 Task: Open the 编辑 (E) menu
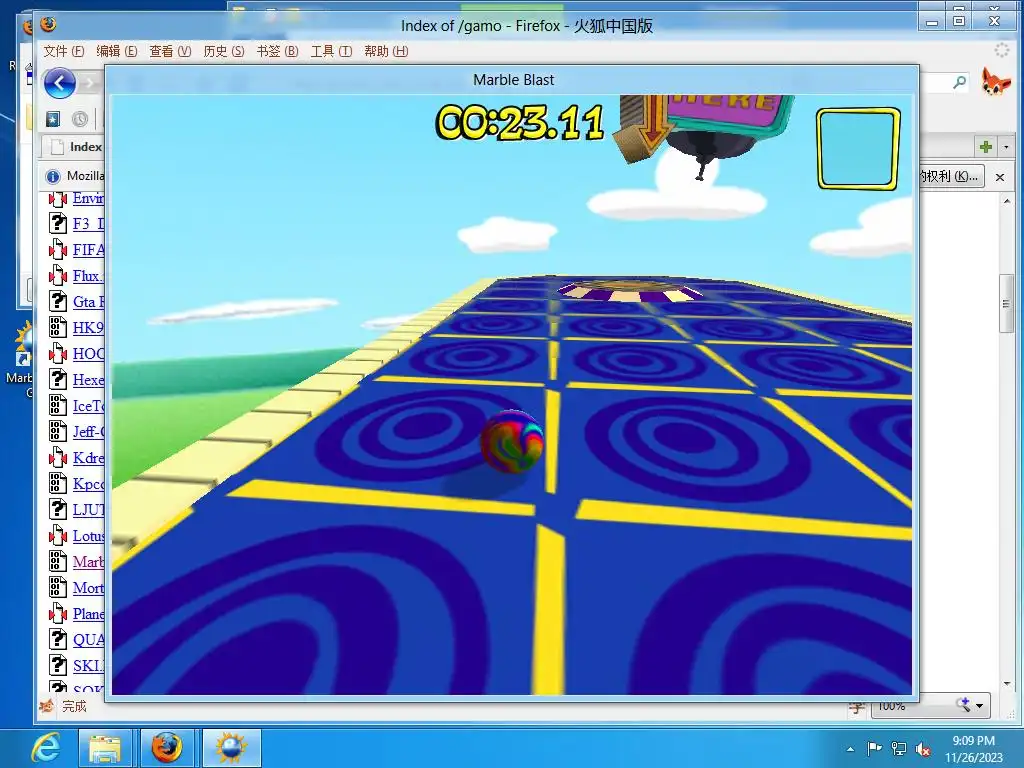point(117,51)
